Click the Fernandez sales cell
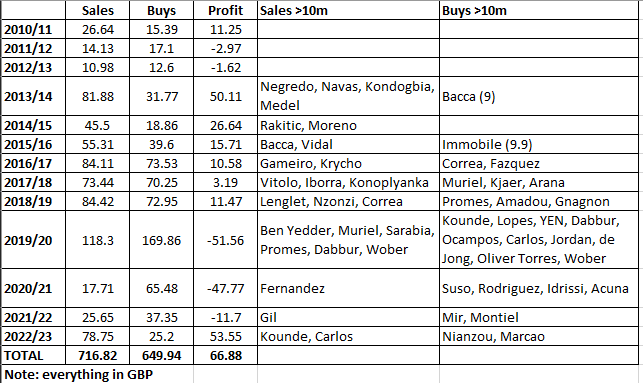Screen dimensions: 643x383 tap(348, 288)
